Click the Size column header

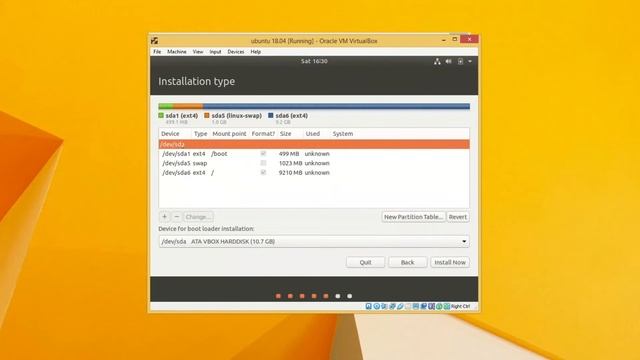(286, 133)
